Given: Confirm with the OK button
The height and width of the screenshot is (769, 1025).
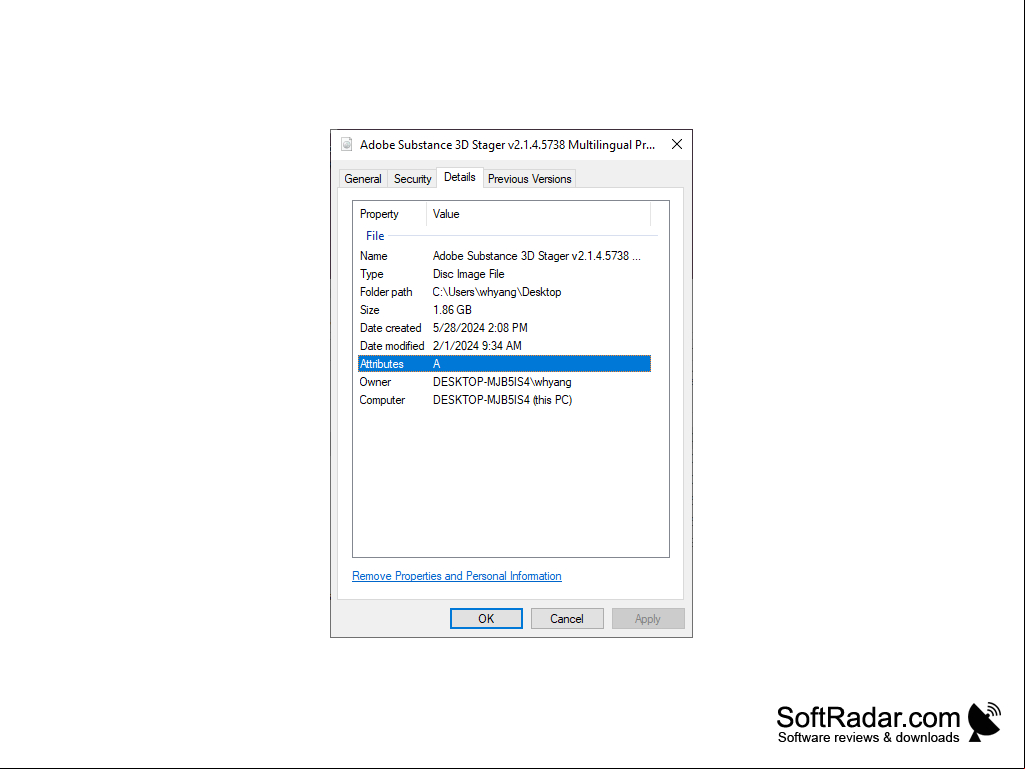Looking at the screenshot, I should [x=486, y=619].
